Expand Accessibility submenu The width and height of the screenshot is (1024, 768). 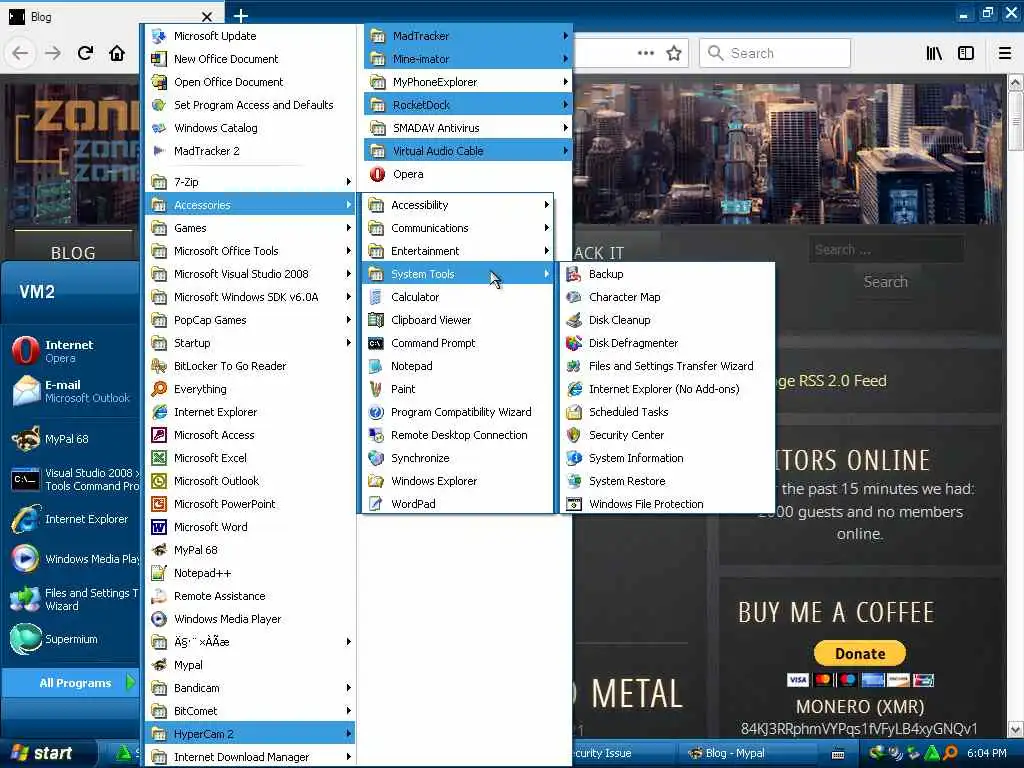[x=457, y=205]
